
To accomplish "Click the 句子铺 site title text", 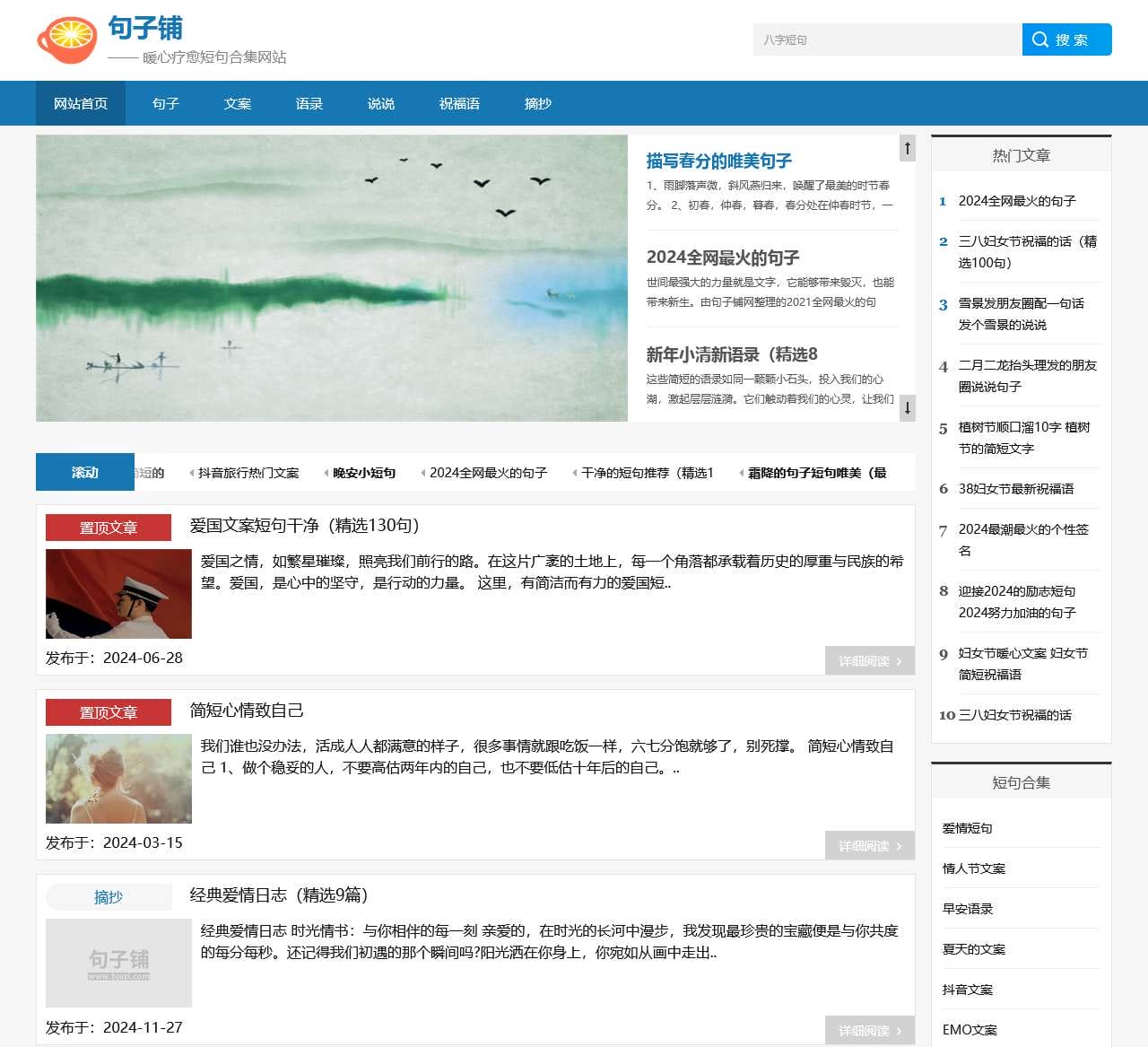I will [145, 29].
